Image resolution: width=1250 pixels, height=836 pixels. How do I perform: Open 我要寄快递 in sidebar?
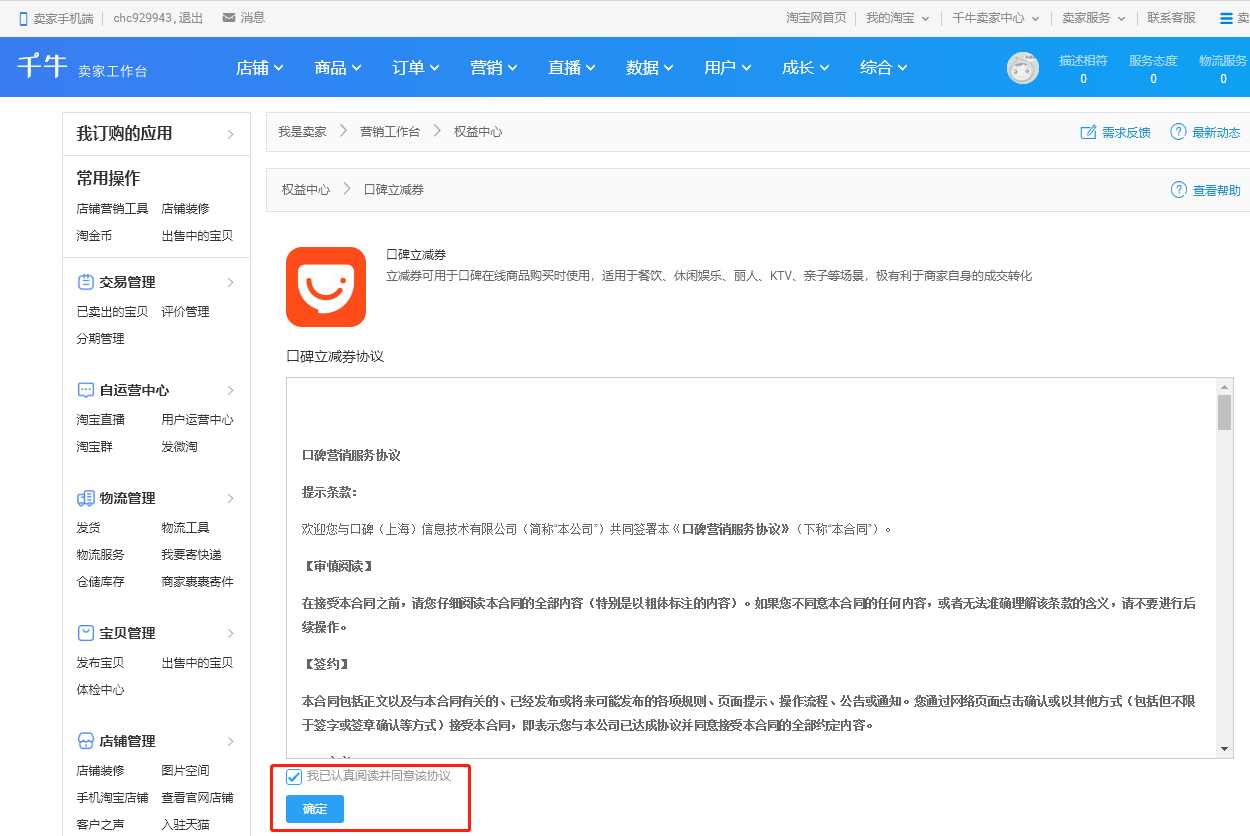click(x=191, y=555)
